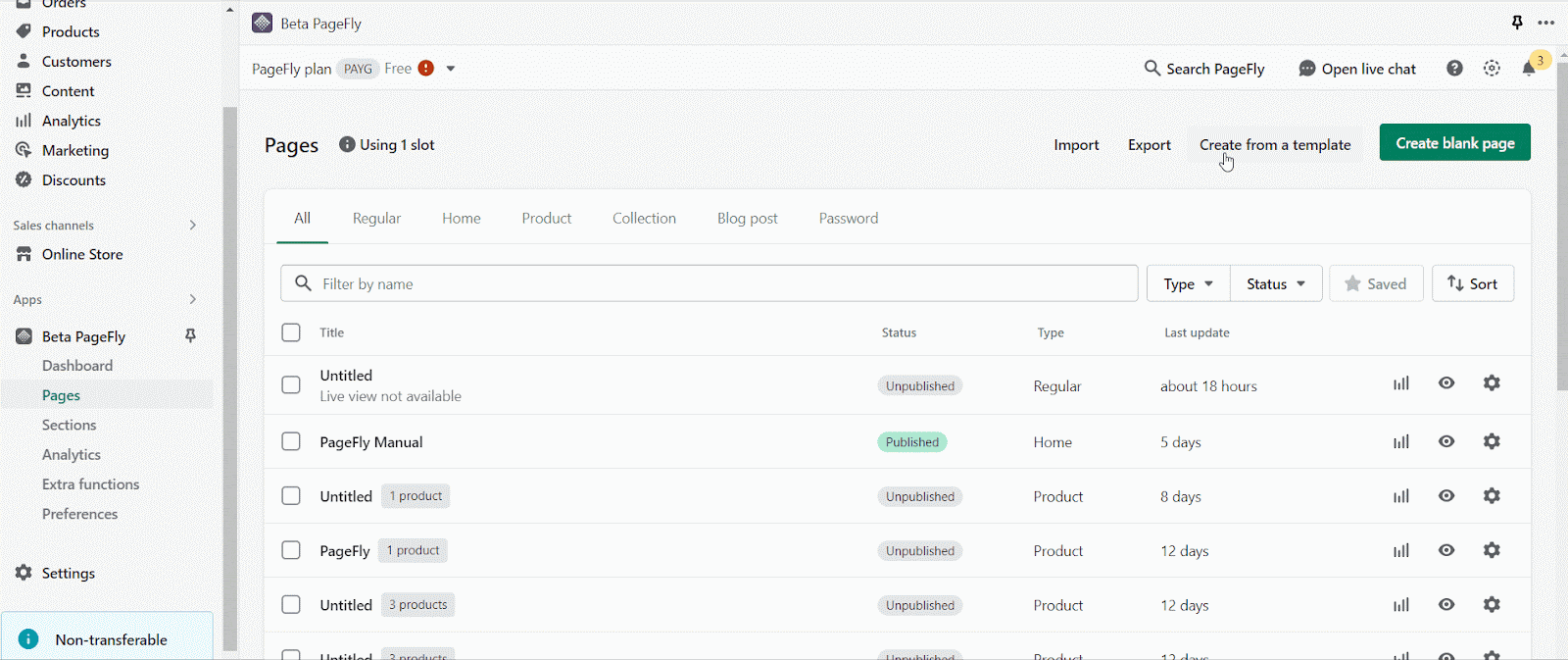
Task: Open analytics for the PageFly 1 product page
Action: (x=1401, y=551)
